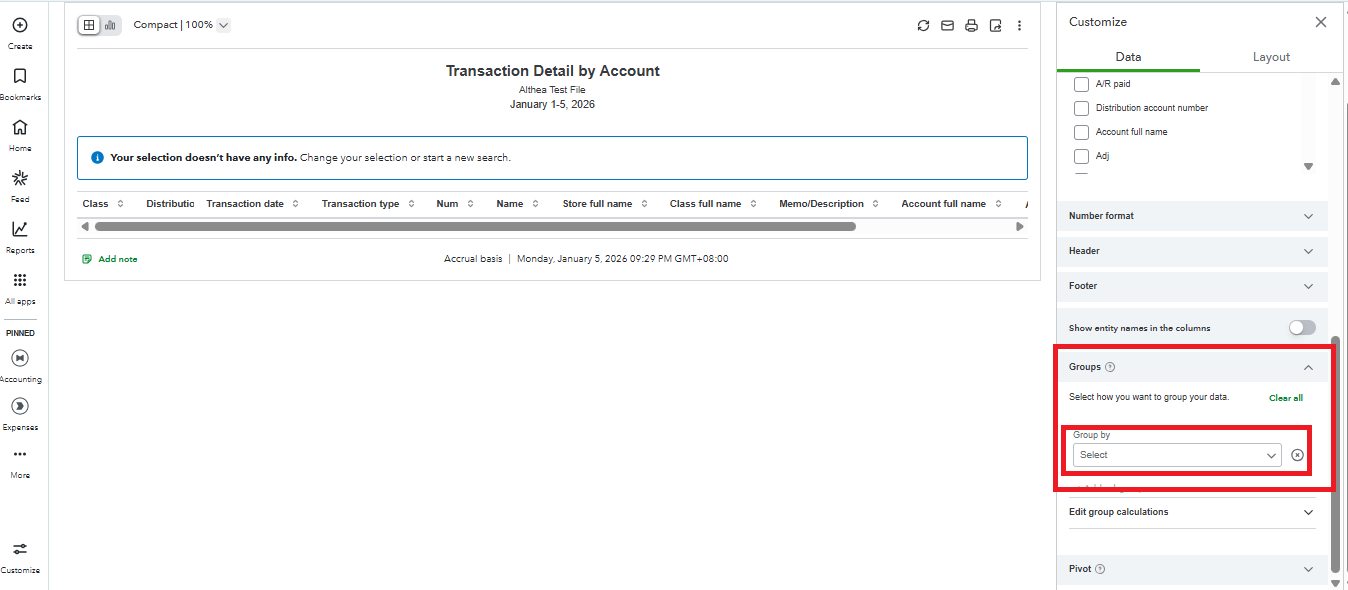Open the Create menu in sidebar
This screenshot has height=590, width=1348.
click(x=20, y=25)
